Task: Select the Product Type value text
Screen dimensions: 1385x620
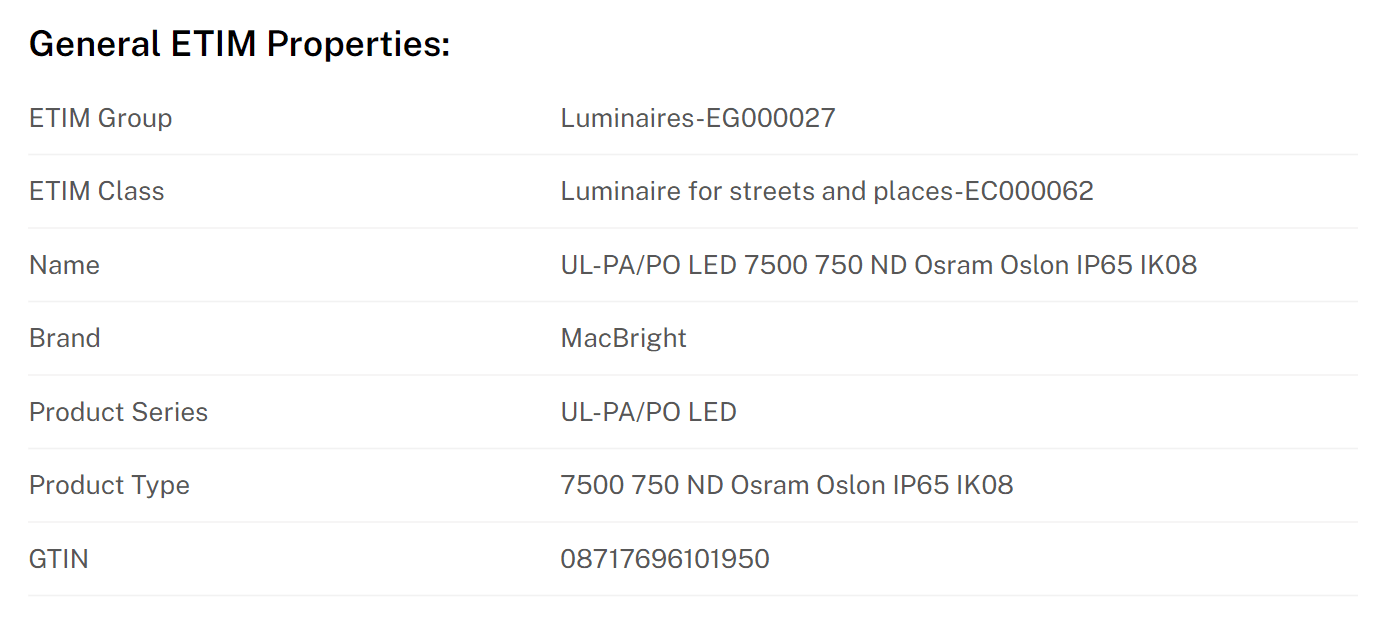Action: pos(786,485)
